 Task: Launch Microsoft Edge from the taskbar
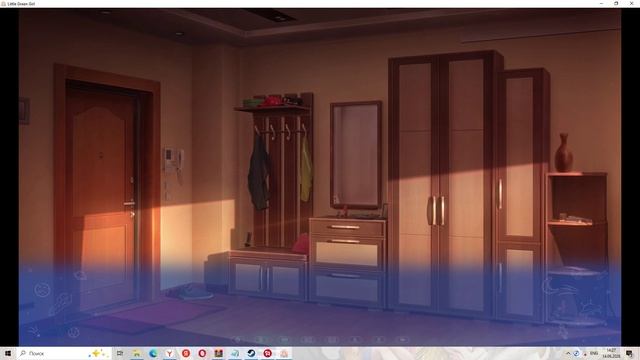coord(153,353)
